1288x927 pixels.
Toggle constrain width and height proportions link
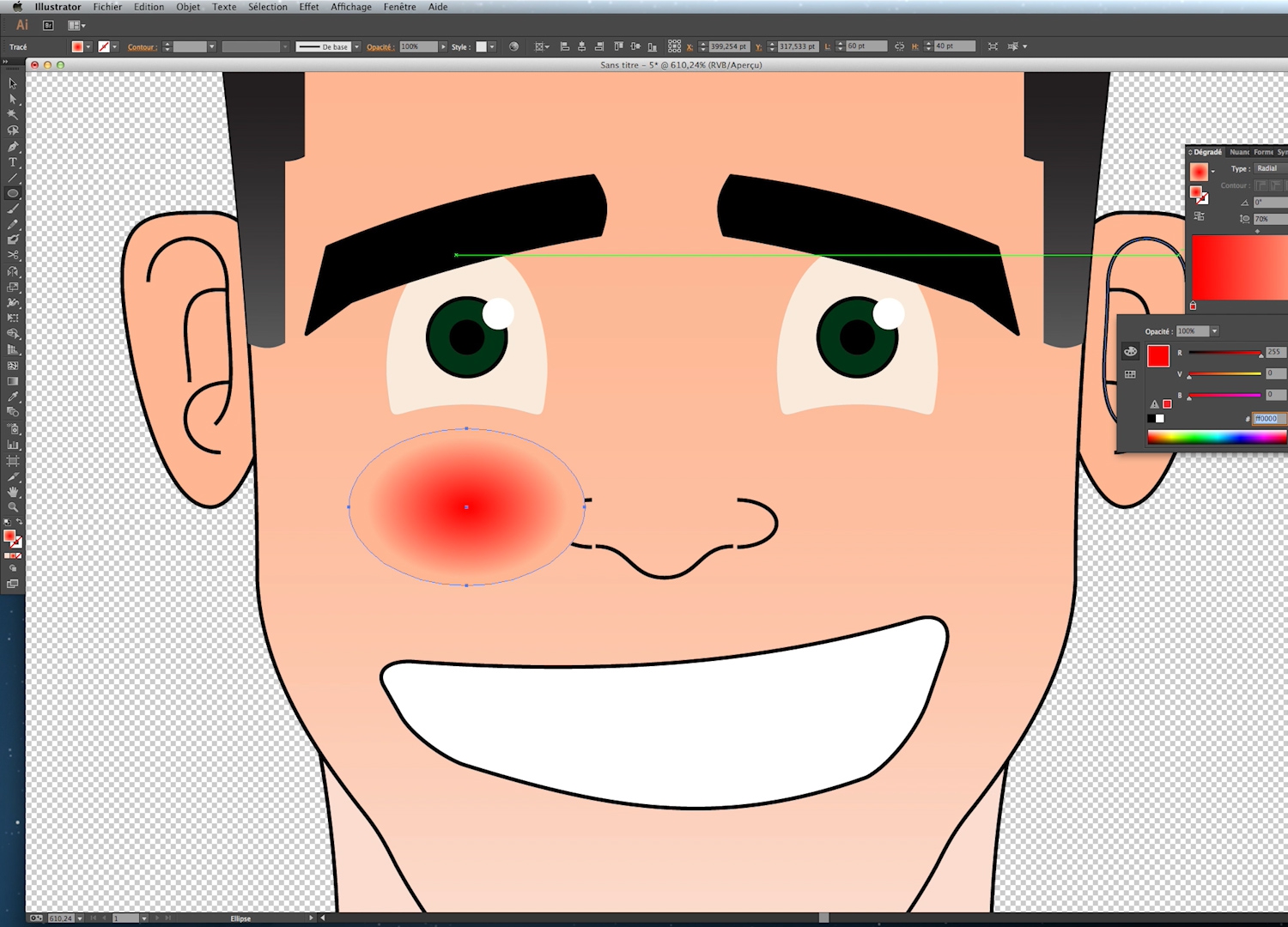[x=899, y=46]
